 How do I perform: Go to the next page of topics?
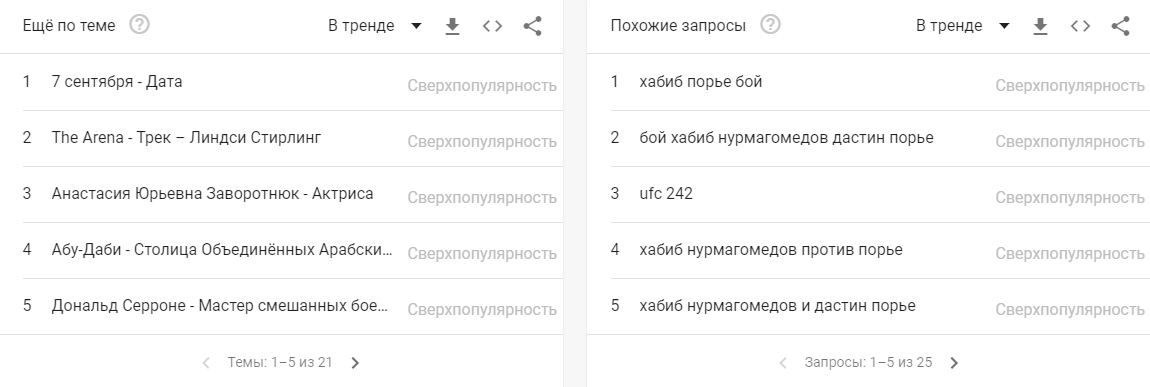[x=356, y=362]
